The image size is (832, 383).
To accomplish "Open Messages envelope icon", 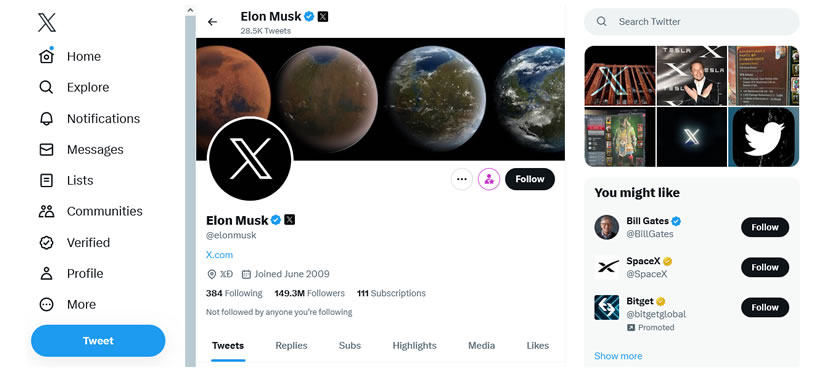I will pos(47,150).
